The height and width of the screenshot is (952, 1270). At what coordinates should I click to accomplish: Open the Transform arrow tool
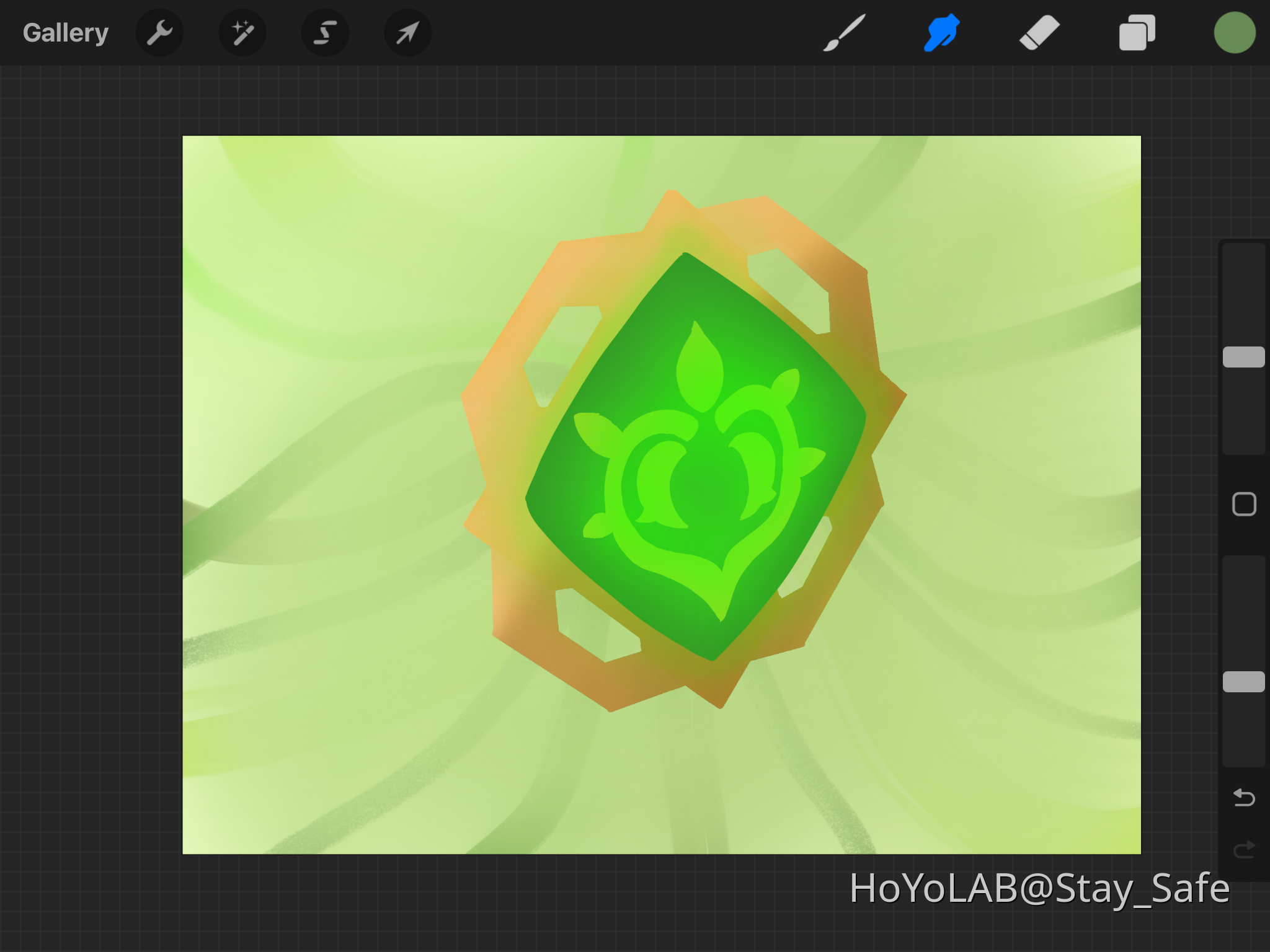tap(407, 32)
